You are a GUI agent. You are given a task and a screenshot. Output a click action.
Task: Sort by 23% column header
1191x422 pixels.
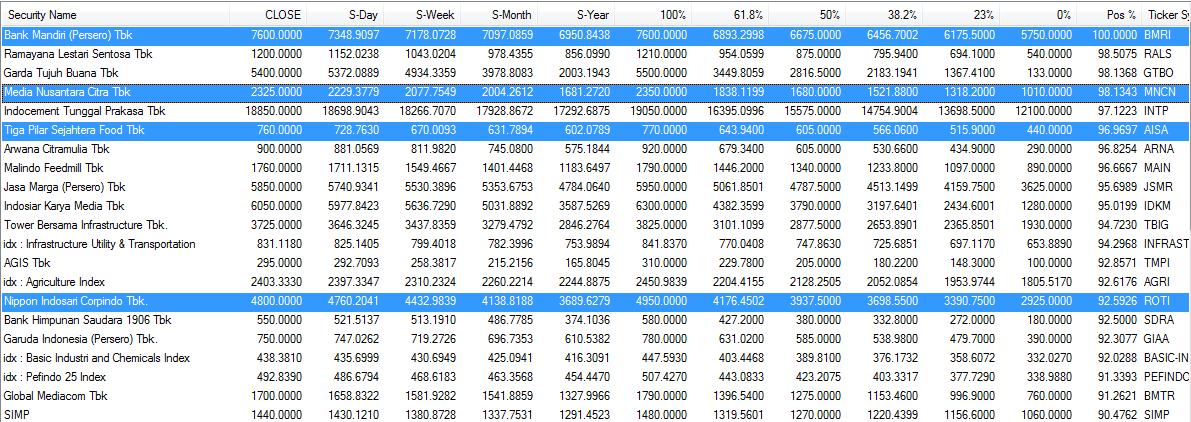pos(961,14)
